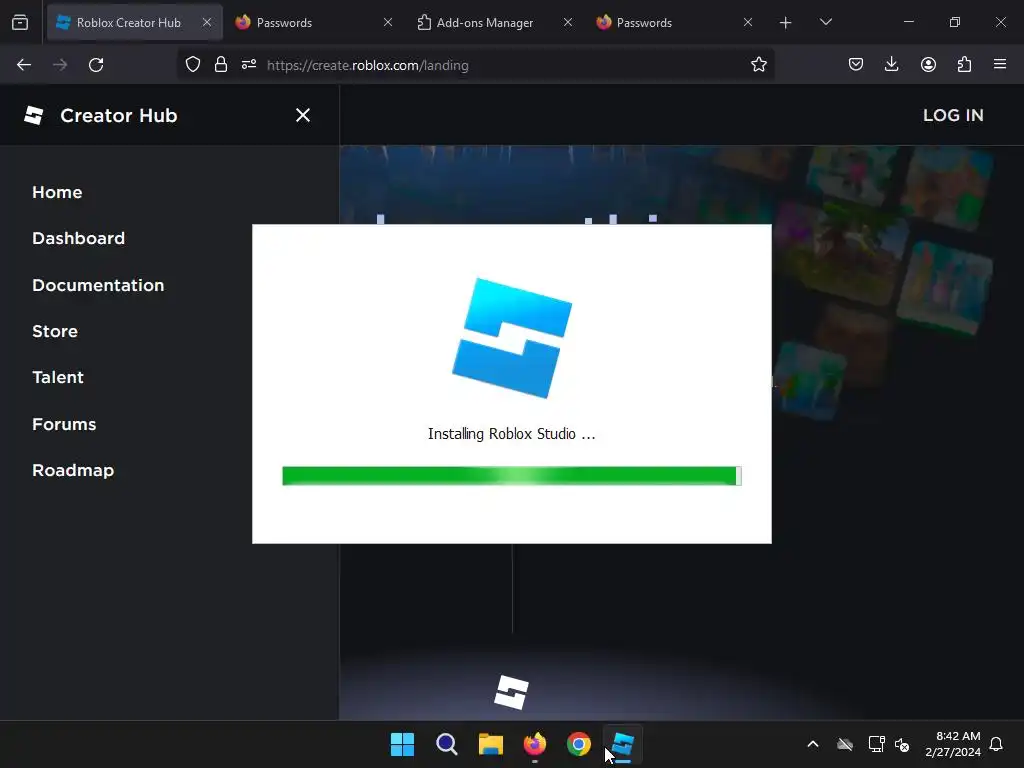Open site permissions icon in address bar
The image size is (1024, 768).
coord(249,65)
